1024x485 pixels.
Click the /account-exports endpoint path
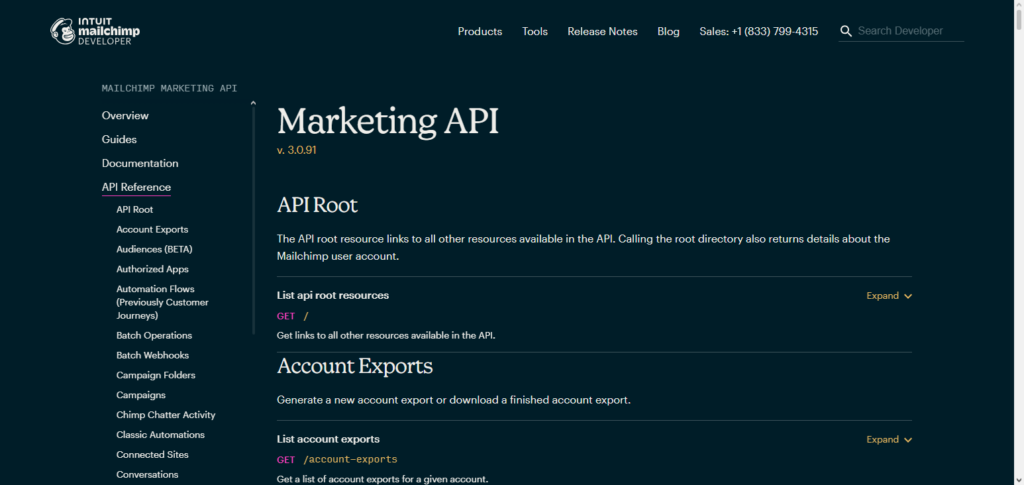(350, 460)
